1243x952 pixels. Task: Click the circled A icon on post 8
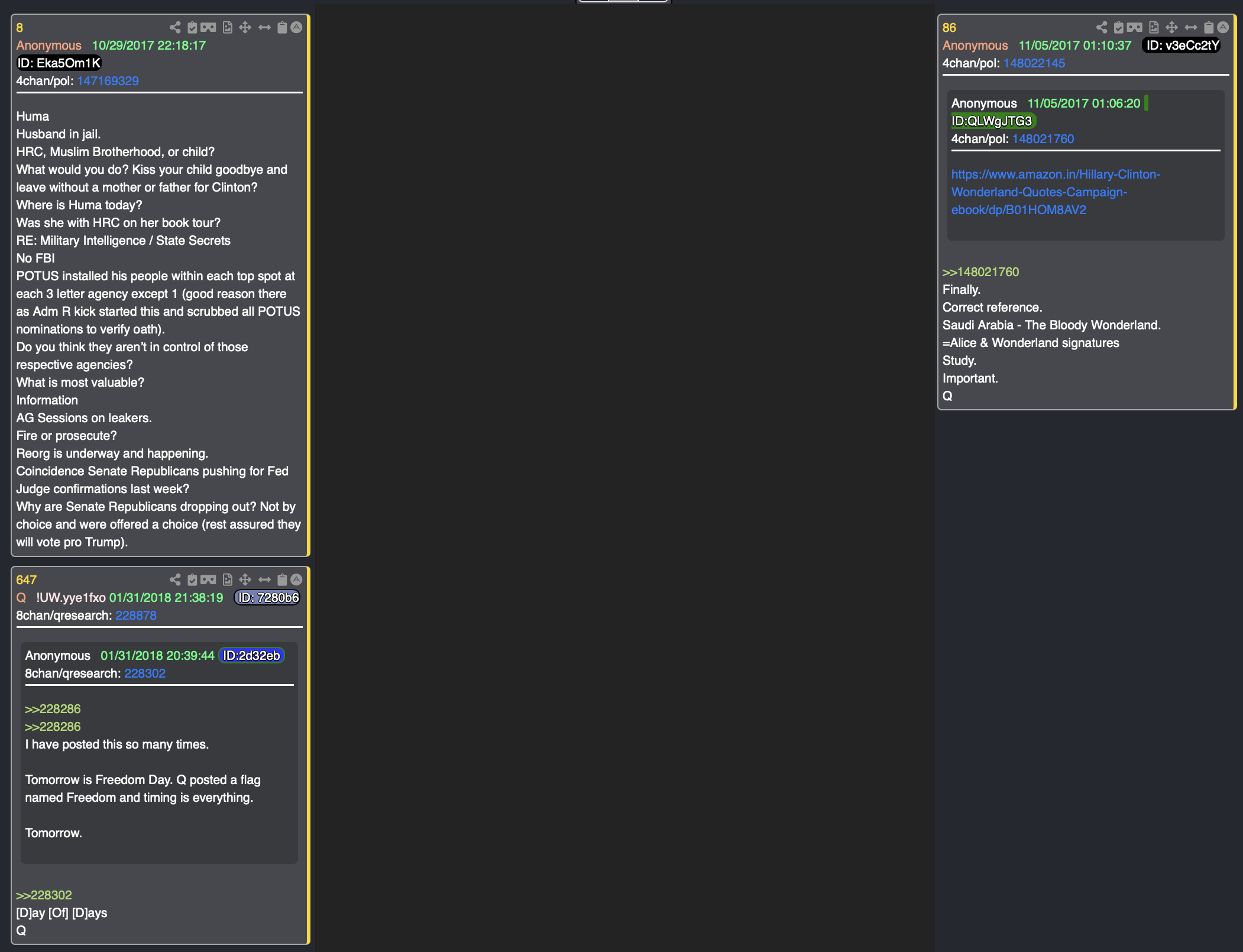pyautogui.click(x=296, y=27)
